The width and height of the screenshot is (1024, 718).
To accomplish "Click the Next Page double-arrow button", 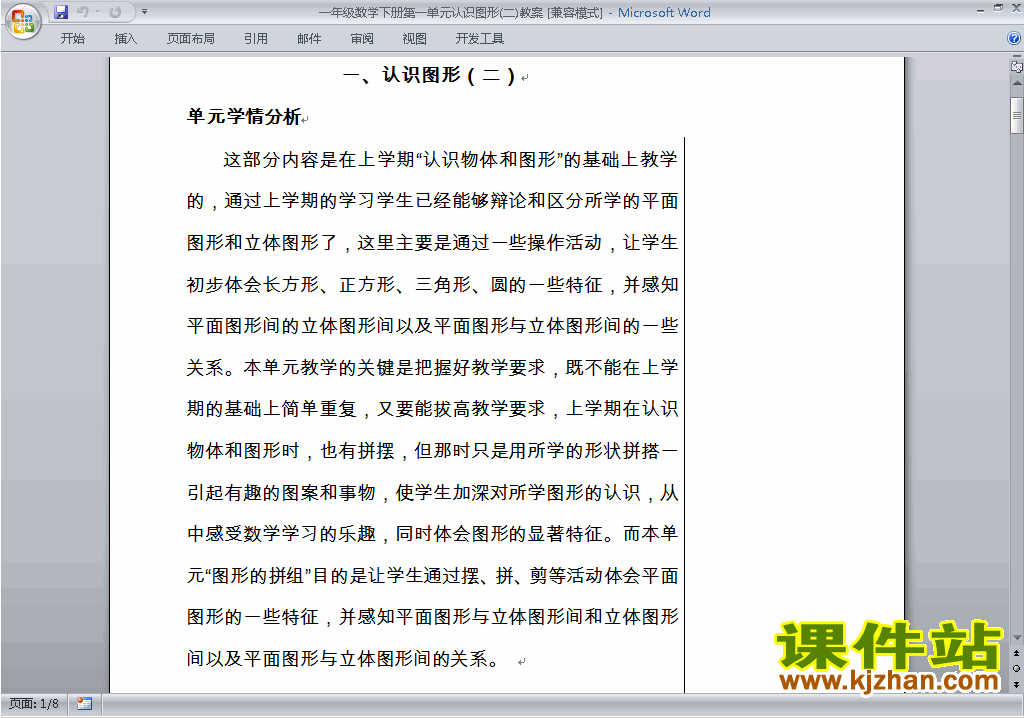I will (x=1017, y=684).
